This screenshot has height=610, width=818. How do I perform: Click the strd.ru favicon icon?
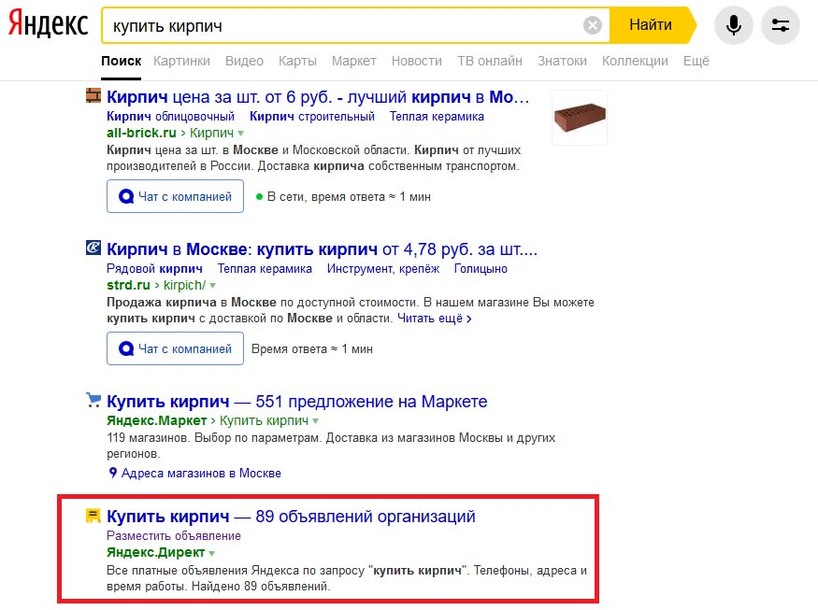(x=93, y=247)
